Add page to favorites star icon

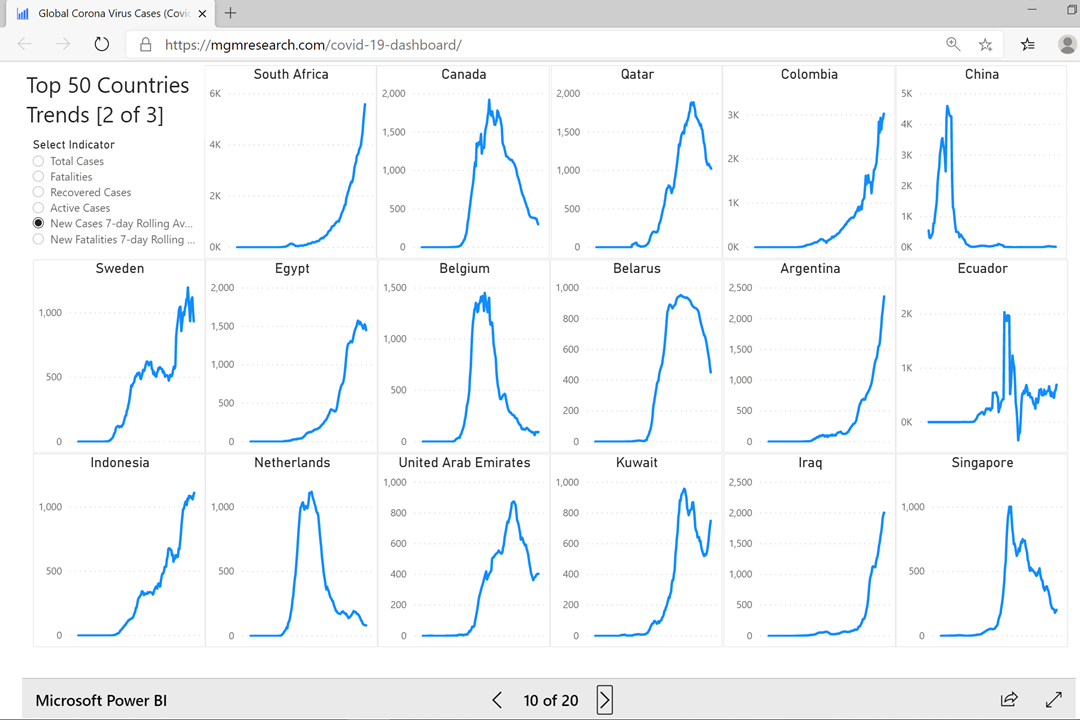coord(986,44)
